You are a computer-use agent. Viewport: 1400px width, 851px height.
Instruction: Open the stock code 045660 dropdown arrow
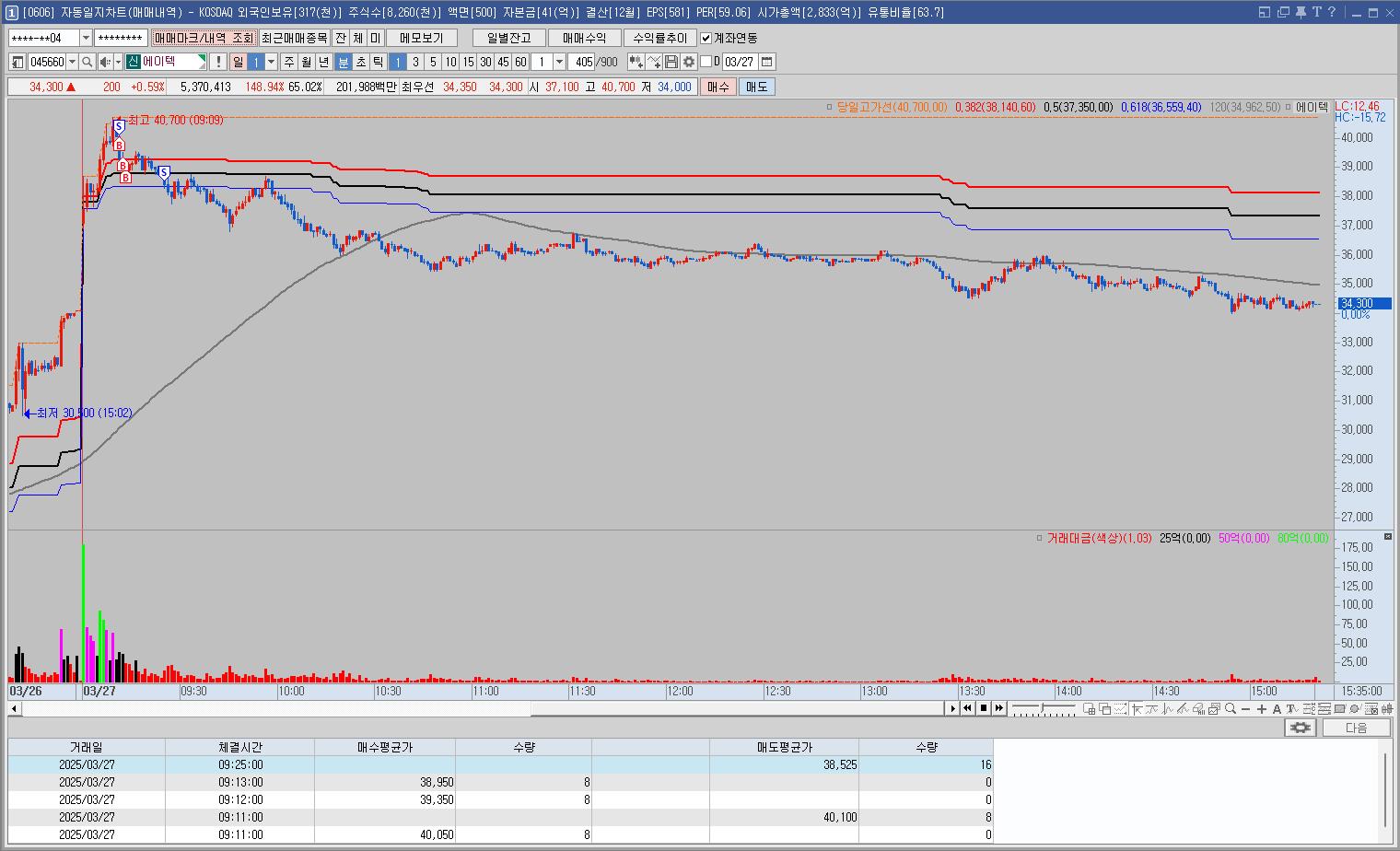[72, 62]
